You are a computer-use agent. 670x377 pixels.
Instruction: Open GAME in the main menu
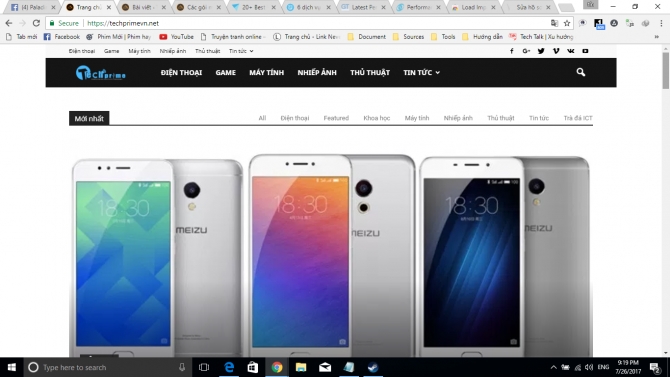(226, 73)
